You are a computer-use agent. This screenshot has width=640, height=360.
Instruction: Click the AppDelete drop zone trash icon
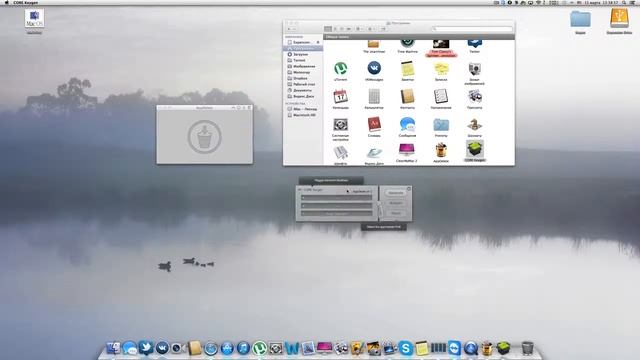[x=204, y=137]
